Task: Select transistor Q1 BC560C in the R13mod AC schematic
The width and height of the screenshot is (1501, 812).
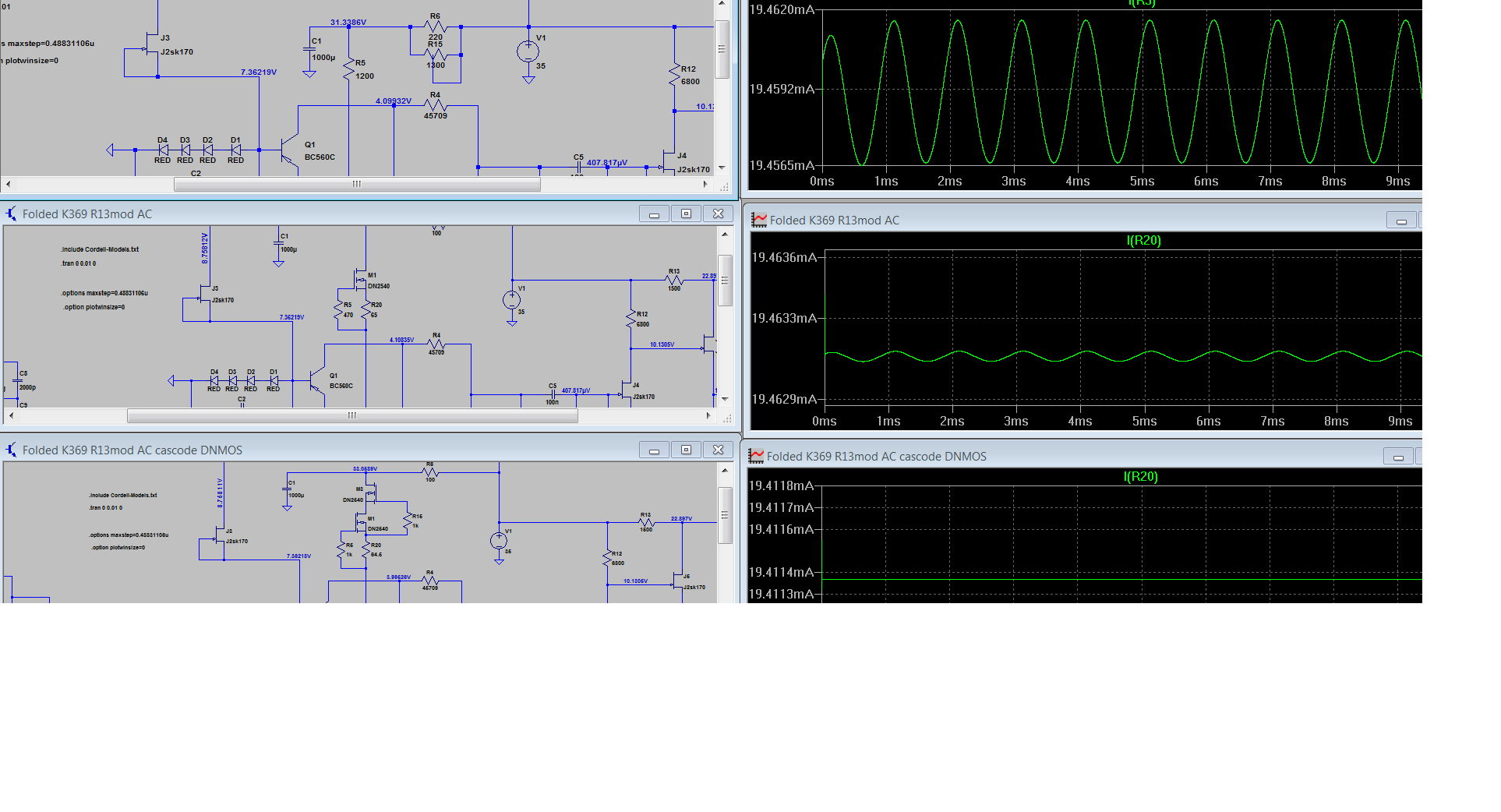Action: (316, 380)
